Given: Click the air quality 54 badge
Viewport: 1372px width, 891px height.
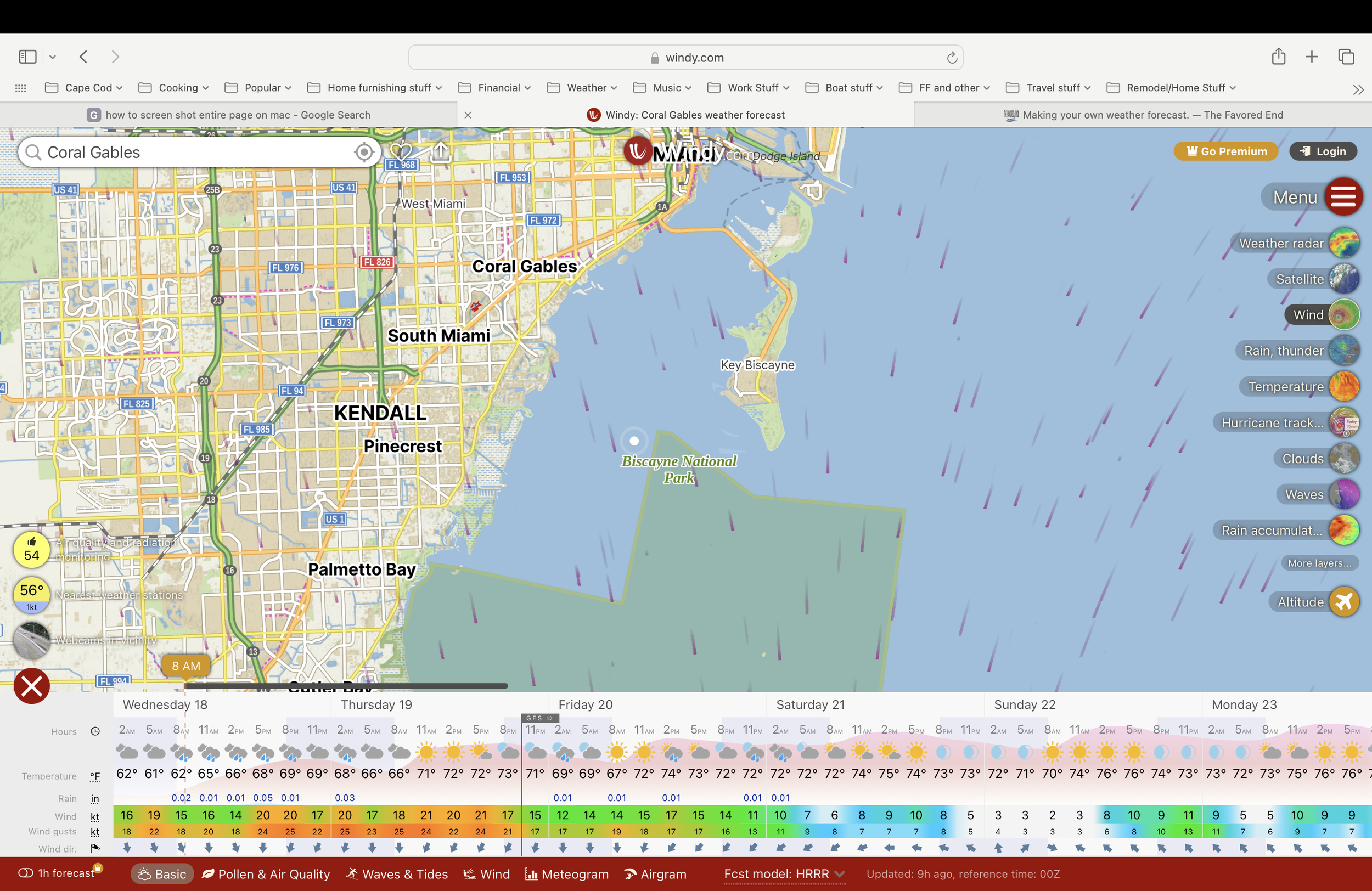Looking at the screenshot, I should [x=32, y=549].
